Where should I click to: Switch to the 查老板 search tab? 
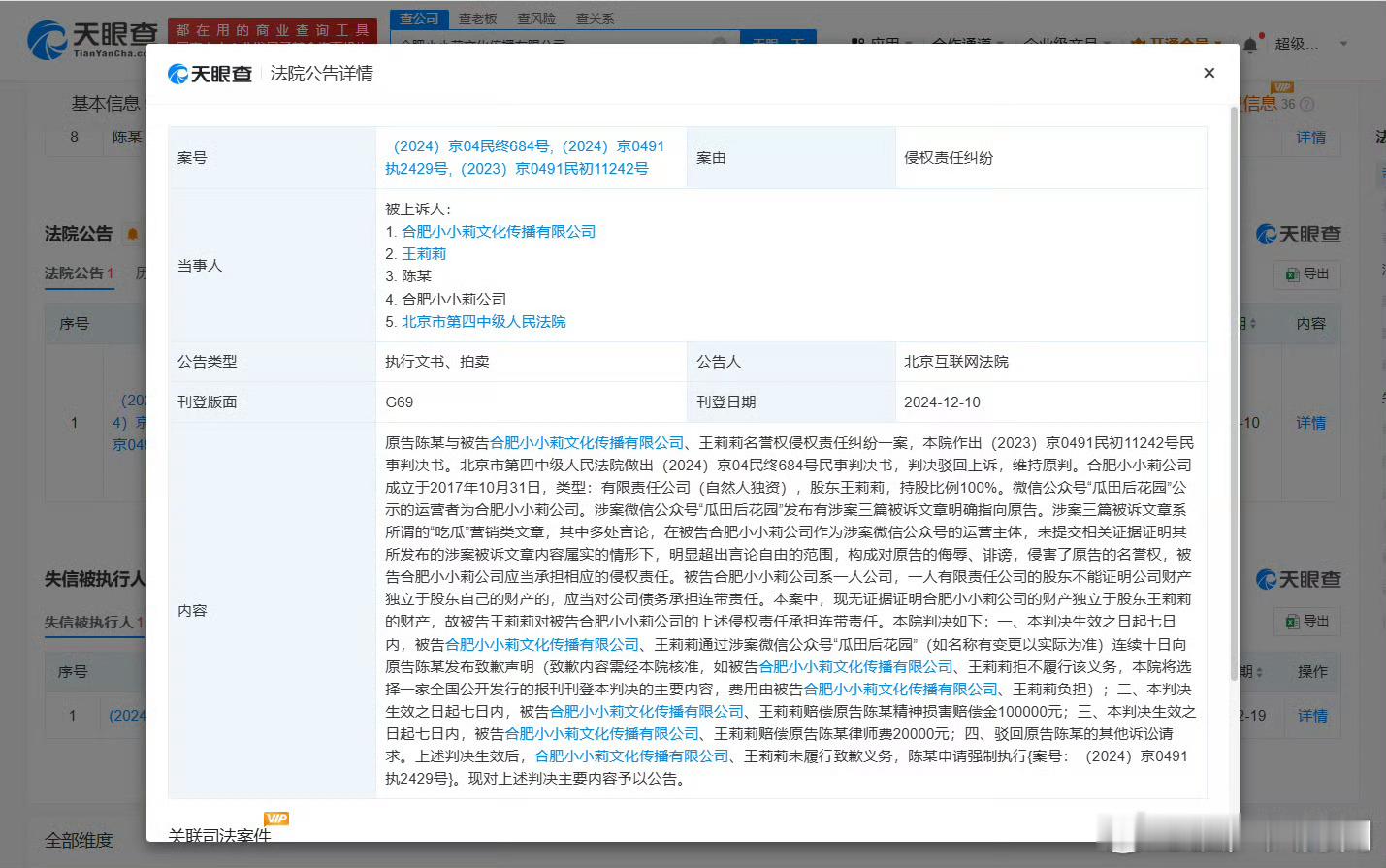[x=477, y=18]
